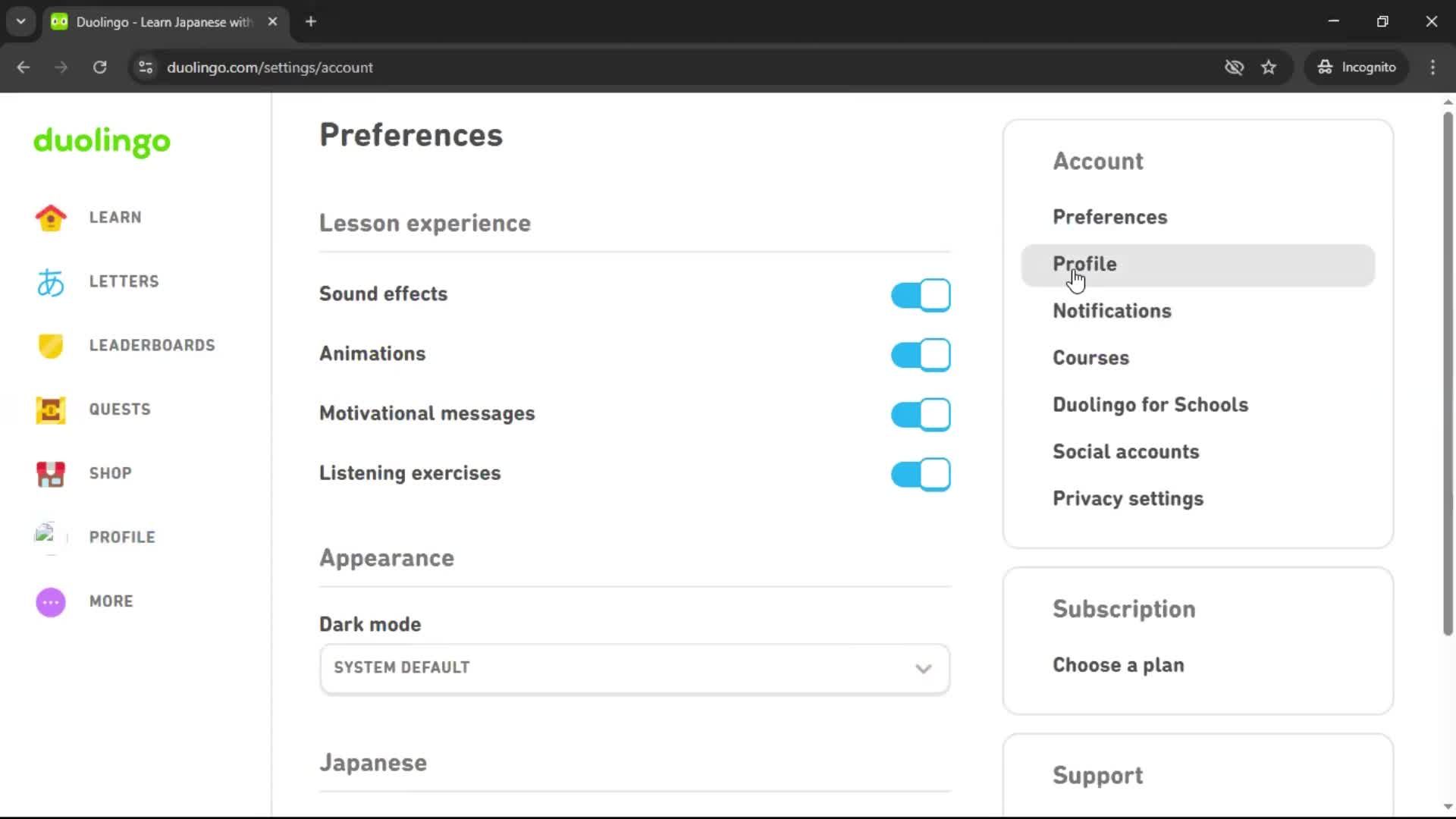This screenshot has height=819, width=1456.
Task: Open the Quests icon
Action: pyautogui.click(x=50, y=409)
